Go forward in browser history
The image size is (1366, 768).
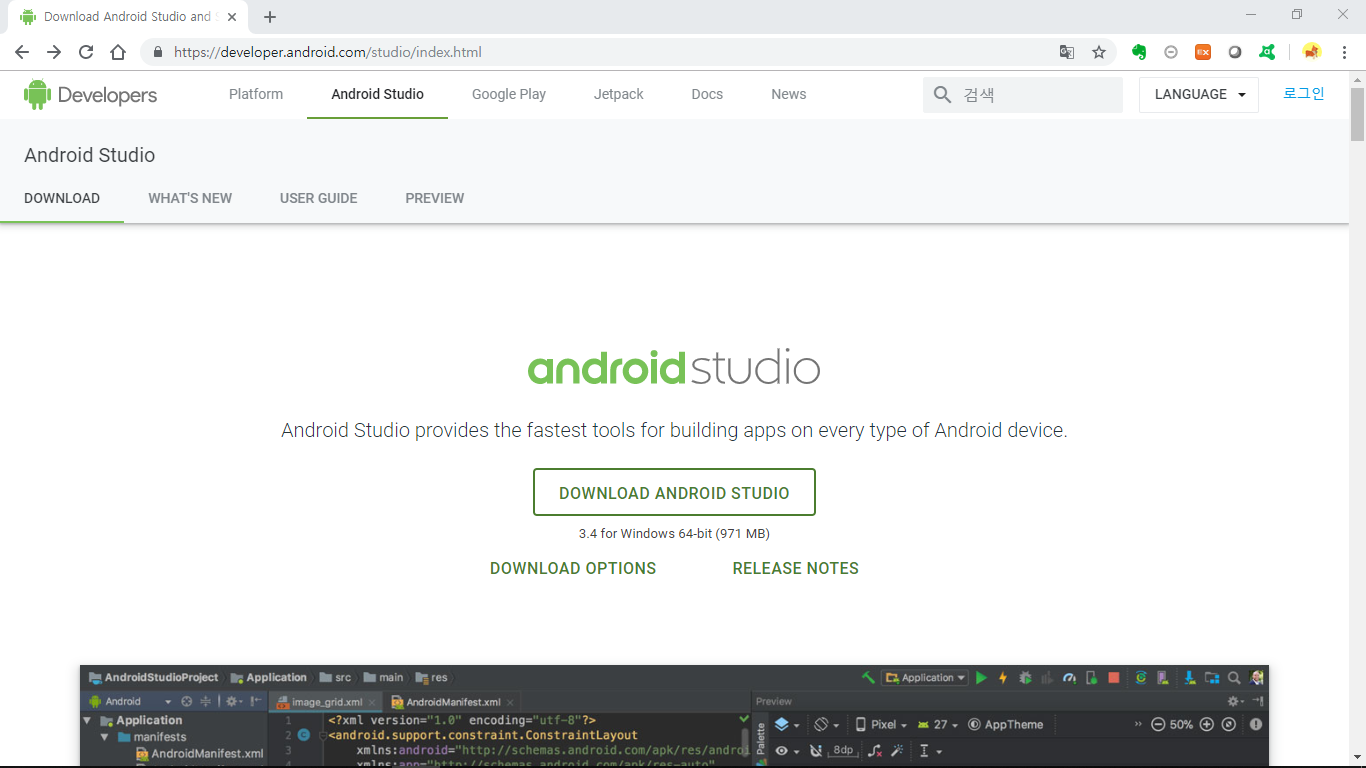click(54, 52)
